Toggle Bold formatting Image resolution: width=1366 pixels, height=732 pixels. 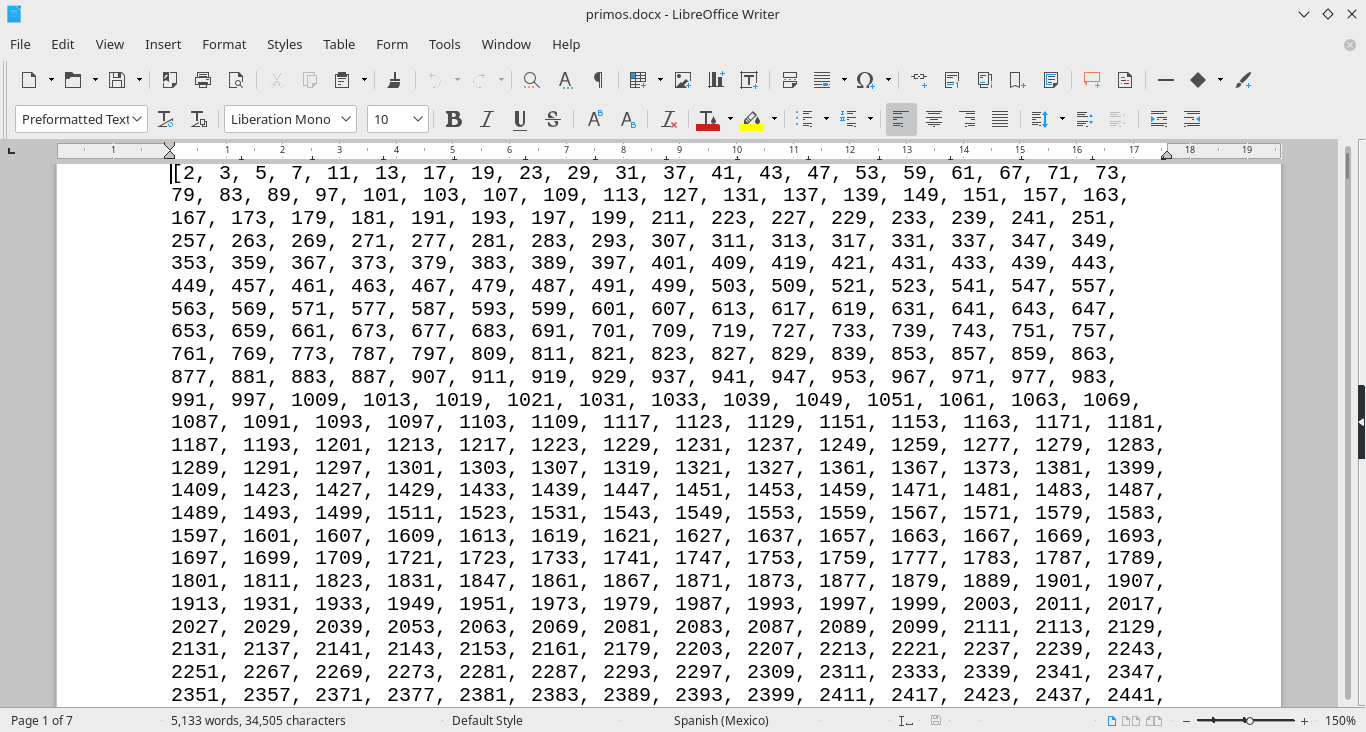click(x=453, y=119)
